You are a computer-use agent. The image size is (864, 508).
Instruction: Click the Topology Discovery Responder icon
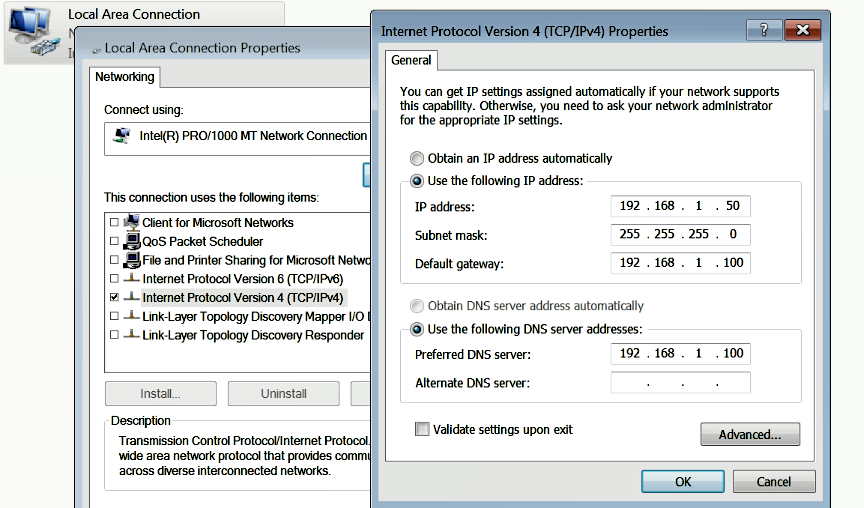click(x=132, y=334)
